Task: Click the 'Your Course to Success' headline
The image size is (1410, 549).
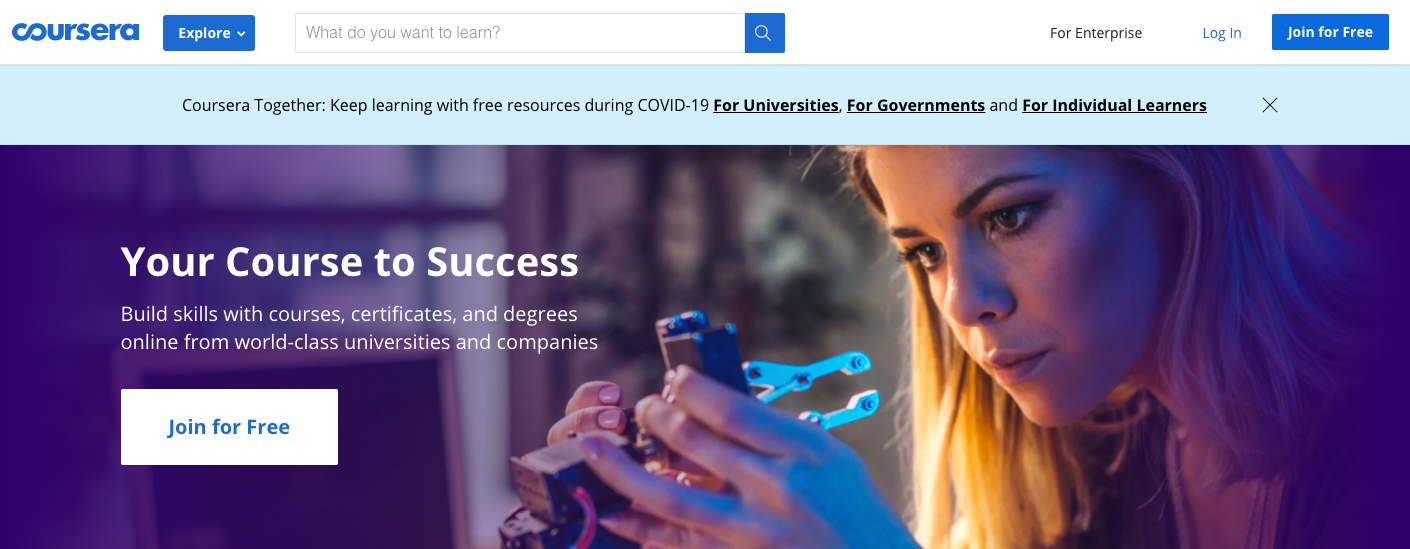Action: tap(350, 262)
